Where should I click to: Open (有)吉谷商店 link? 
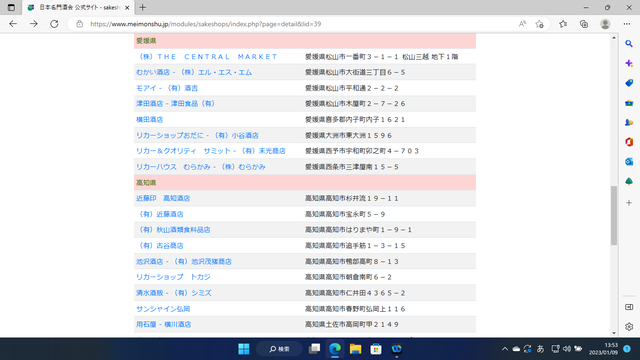(160, 246)
